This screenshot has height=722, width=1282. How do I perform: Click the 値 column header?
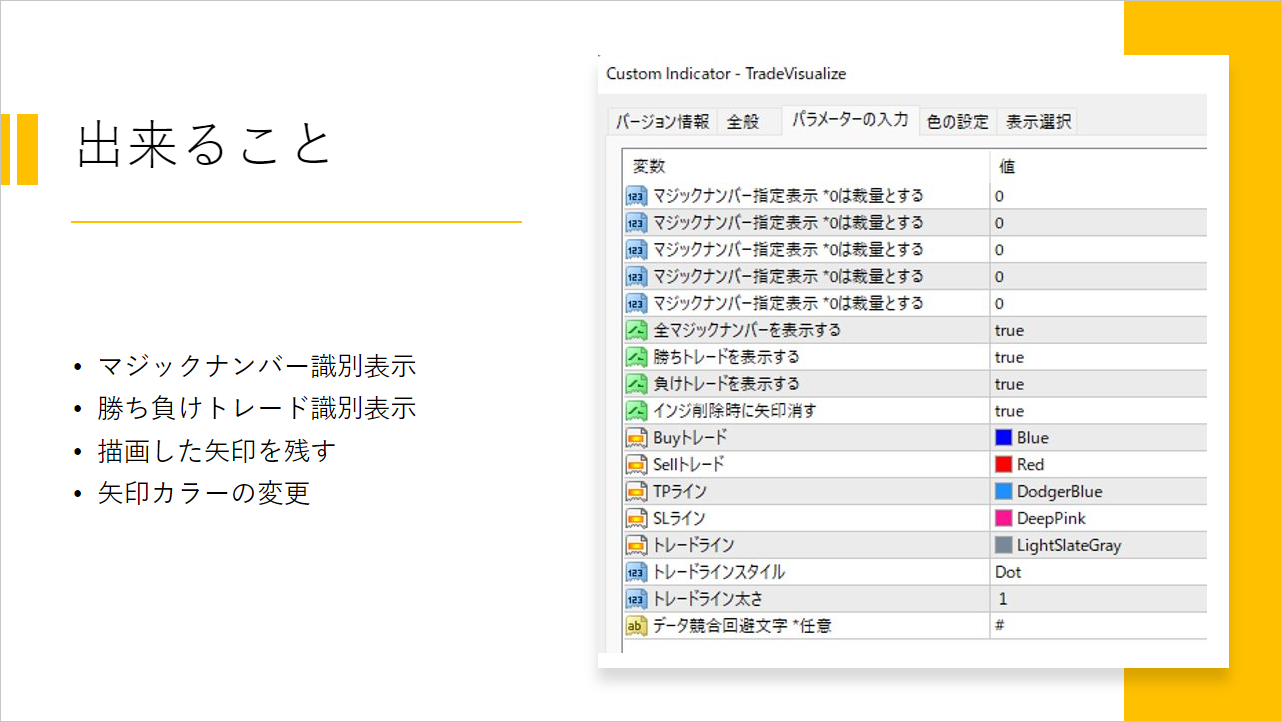(x=1007, y=166)
